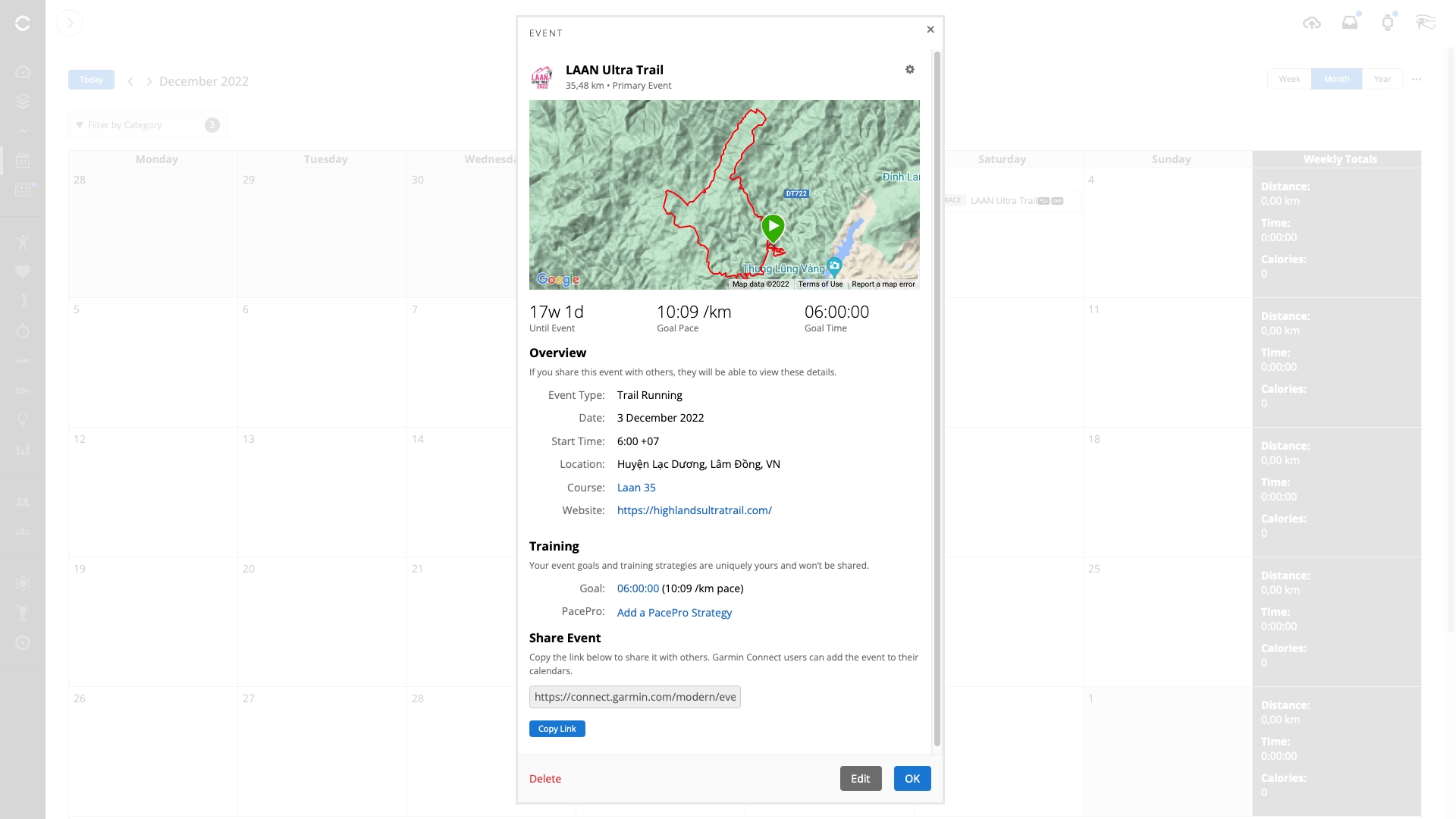The image size is (1456, 819).
Task: Open the dashboard gauge icon in sidebar
Action: tap(23, 72)
